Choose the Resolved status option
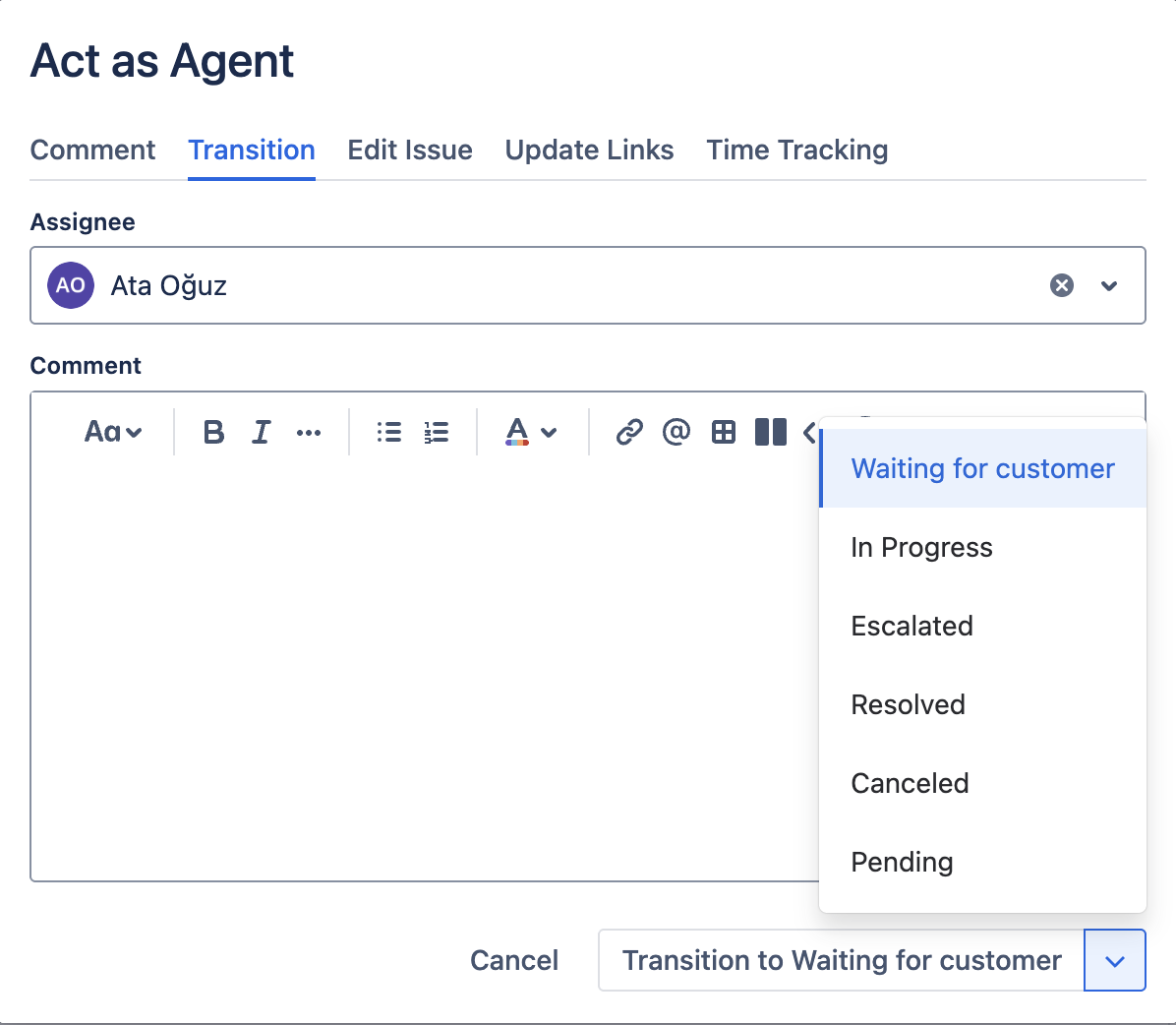Screen dimensions: 1176x1025 point(982,704)
